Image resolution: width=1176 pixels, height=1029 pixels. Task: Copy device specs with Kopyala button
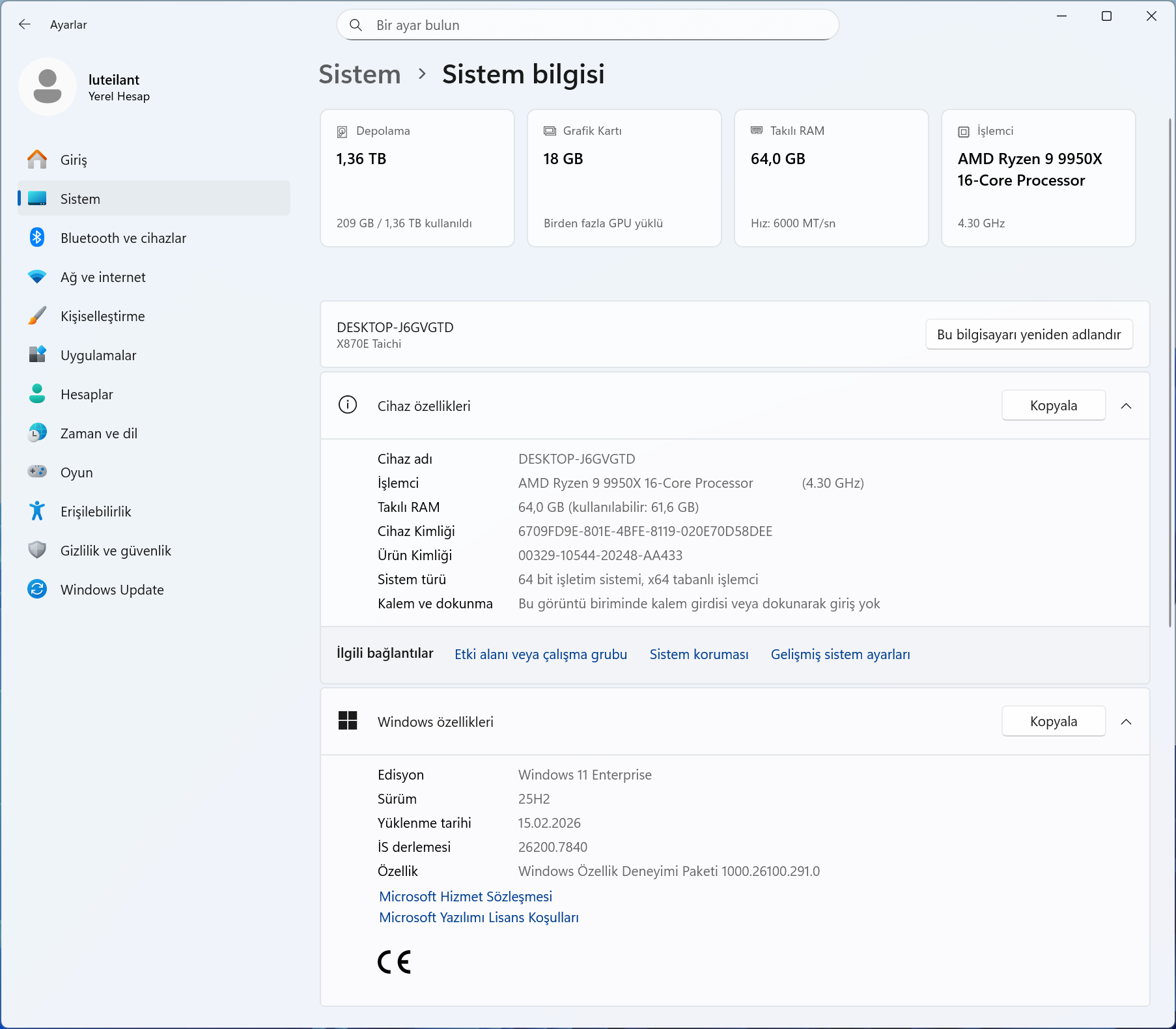pos(1054,406)
